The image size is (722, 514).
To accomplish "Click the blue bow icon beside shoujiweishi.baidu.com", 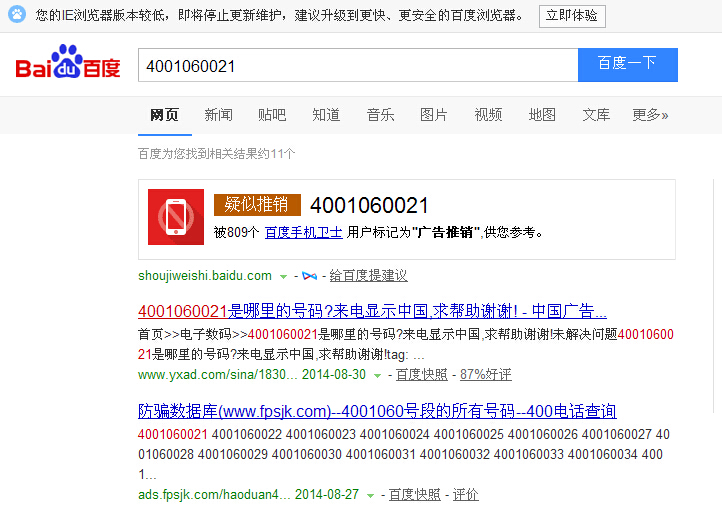I will 310,276.
